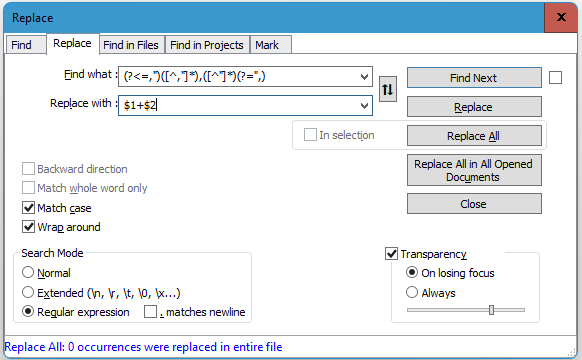Toggle Match whole word only checkbox
Image resolution: width=582 pixels, height=360 pixels.
pos(85,188)
